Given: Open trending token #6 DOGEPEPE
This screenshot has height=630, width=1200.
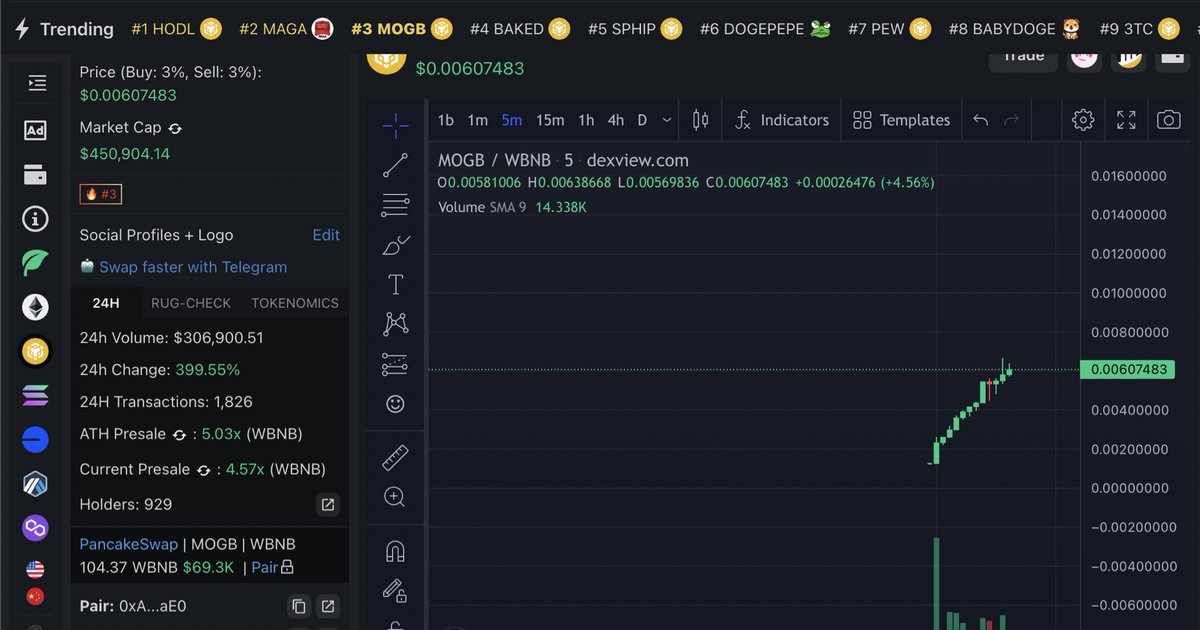Looking at the screenshot, I should coord(765,29).
